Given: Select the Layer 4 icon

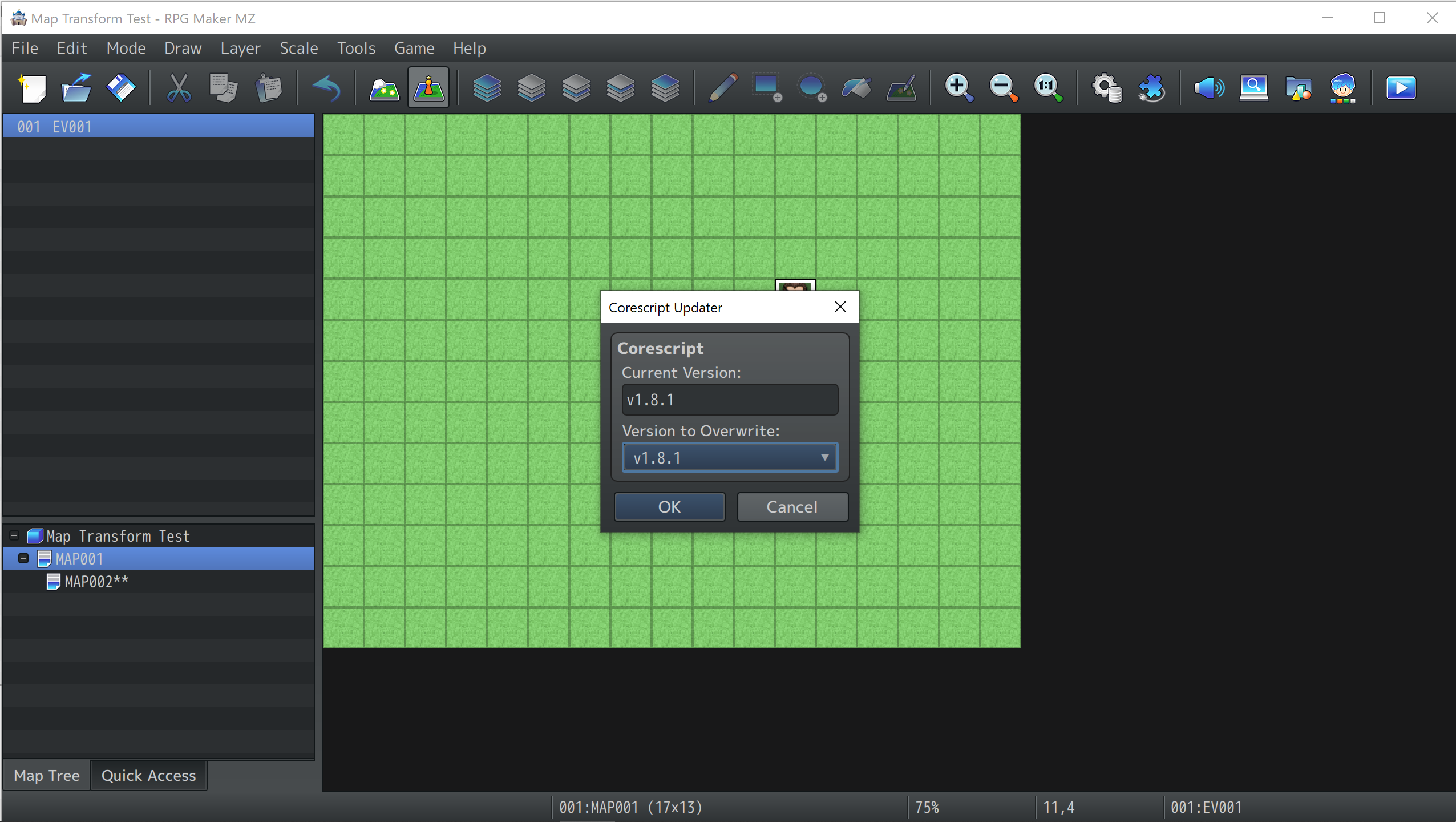Looking at the screenshot, I should tap(665, 88).
